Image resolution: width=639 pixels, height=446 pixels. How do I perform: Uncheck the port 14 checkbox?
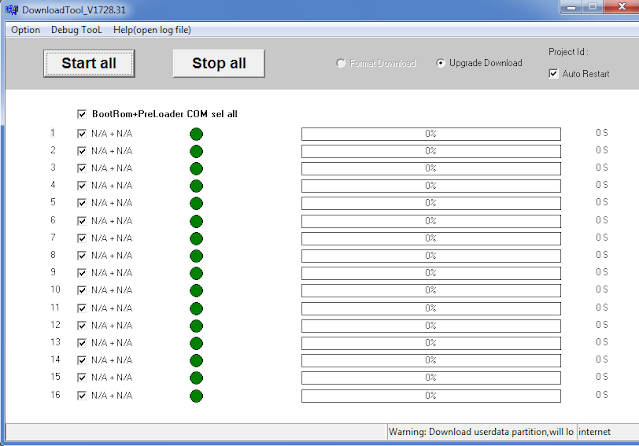(x=82, y=360)
